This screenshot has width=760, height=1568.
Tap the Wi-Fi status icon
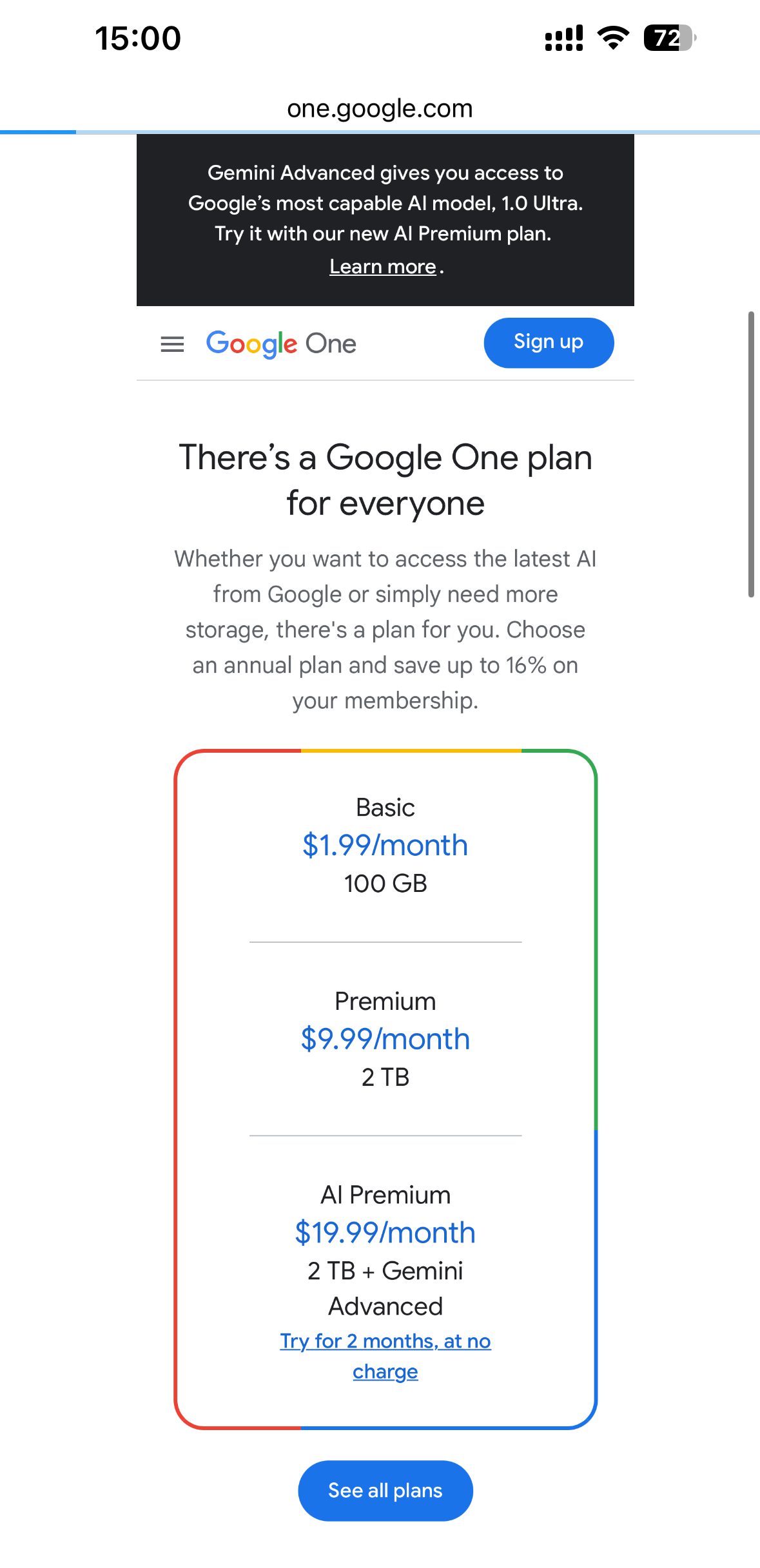(613, 38)
